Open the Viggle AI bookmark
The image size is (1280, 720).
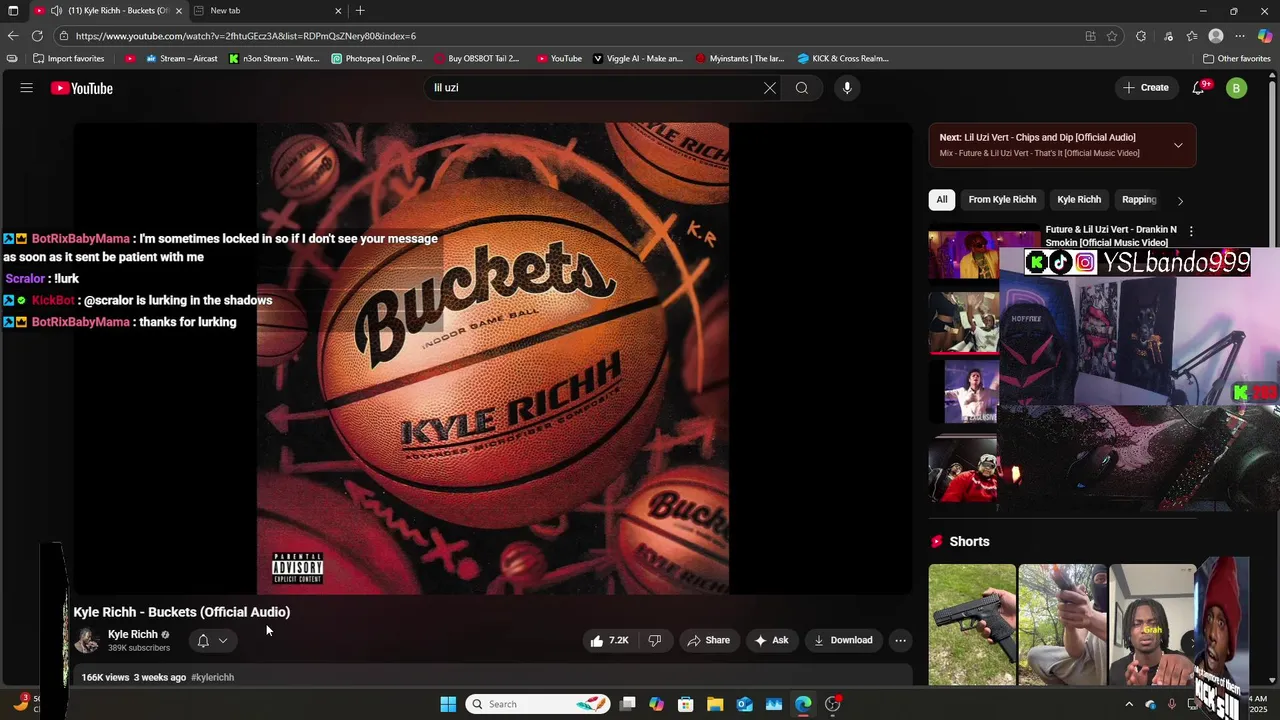coord(638,59)
